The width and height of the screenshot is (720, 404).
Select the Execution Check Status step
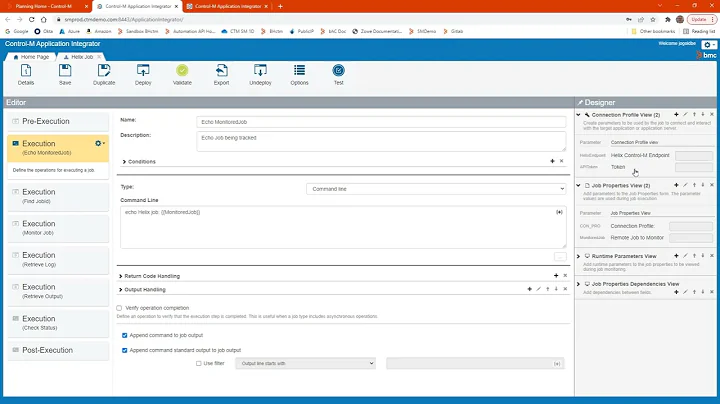58,323
